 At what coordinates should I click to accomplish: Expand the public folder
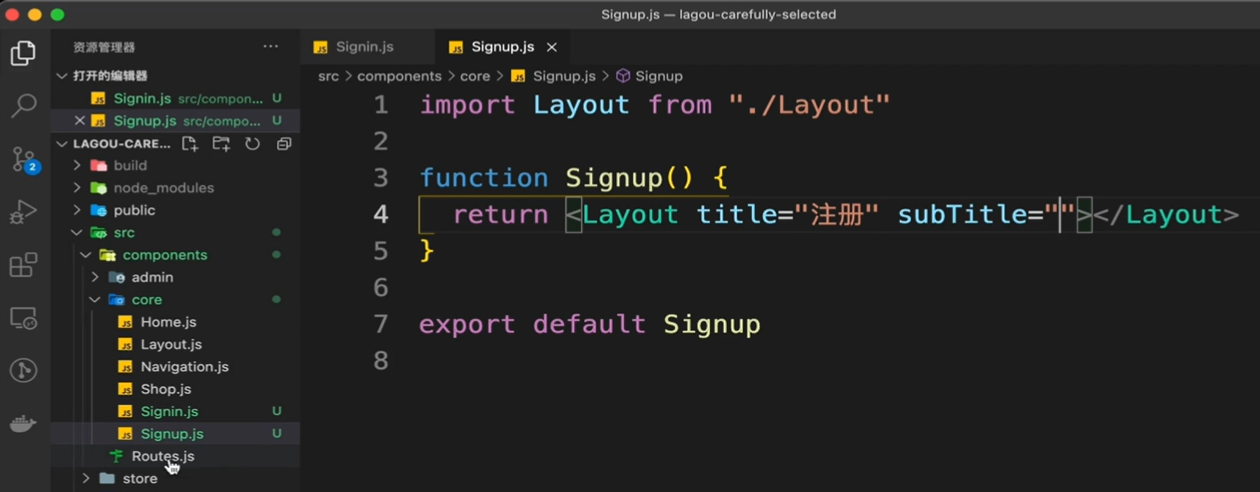(77, 210)
